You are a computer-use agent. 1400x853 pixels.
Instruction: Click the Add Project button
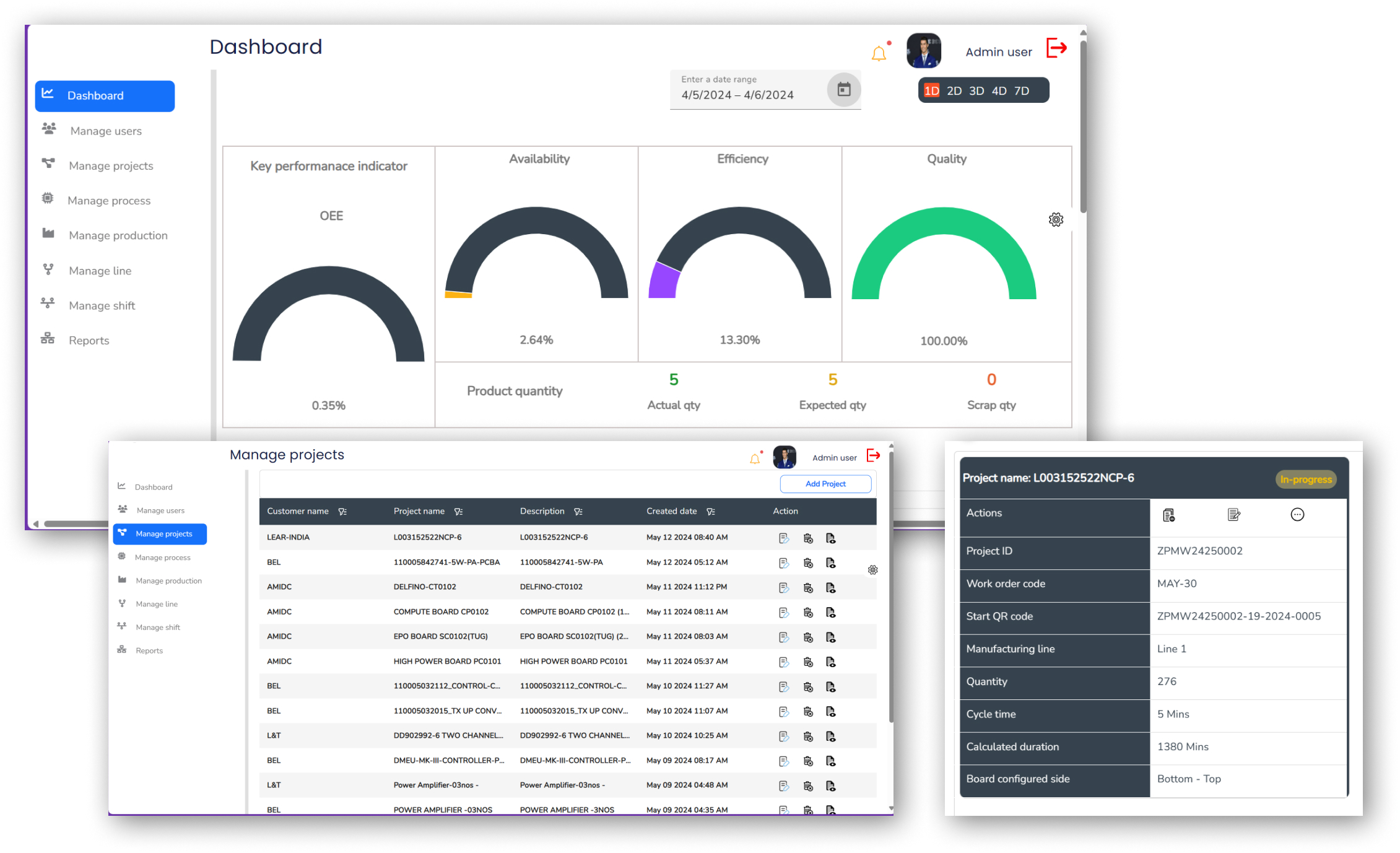(x=825, y=484)
